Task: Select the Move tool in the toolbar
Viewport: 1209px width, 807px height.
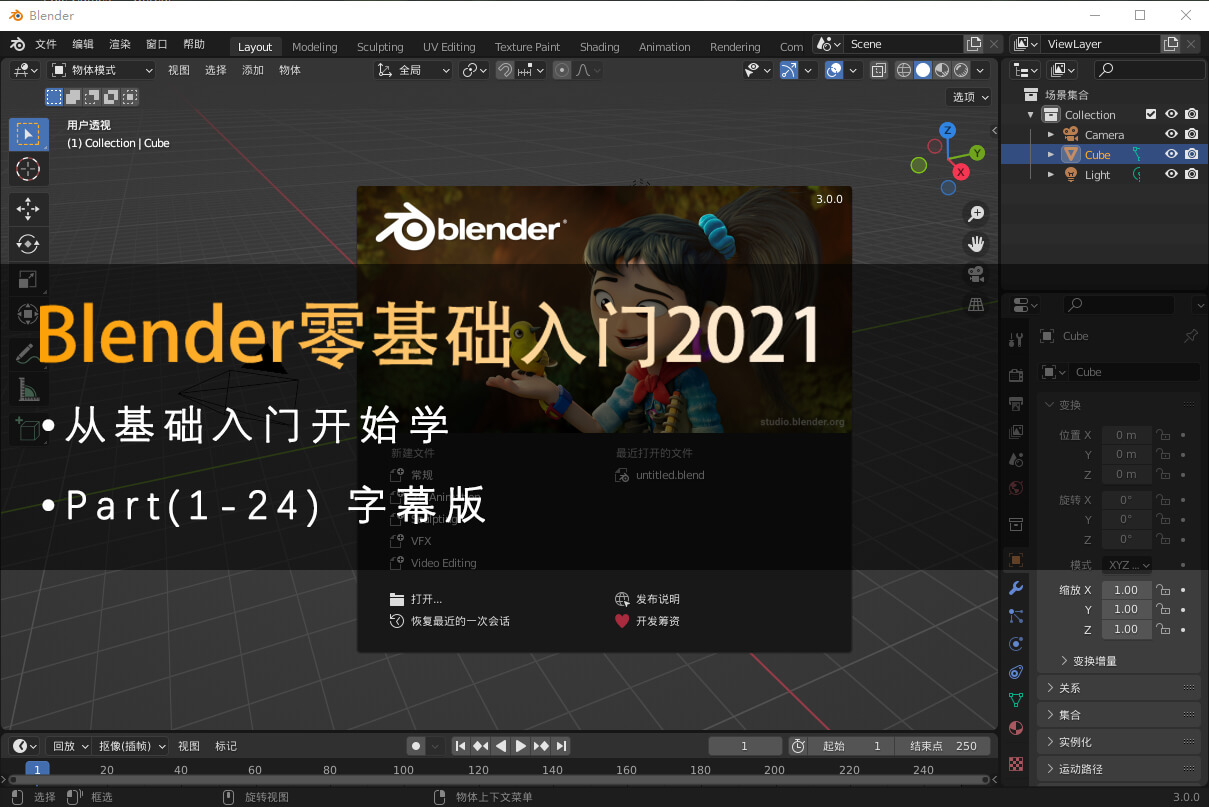Action: coord(28,208)
